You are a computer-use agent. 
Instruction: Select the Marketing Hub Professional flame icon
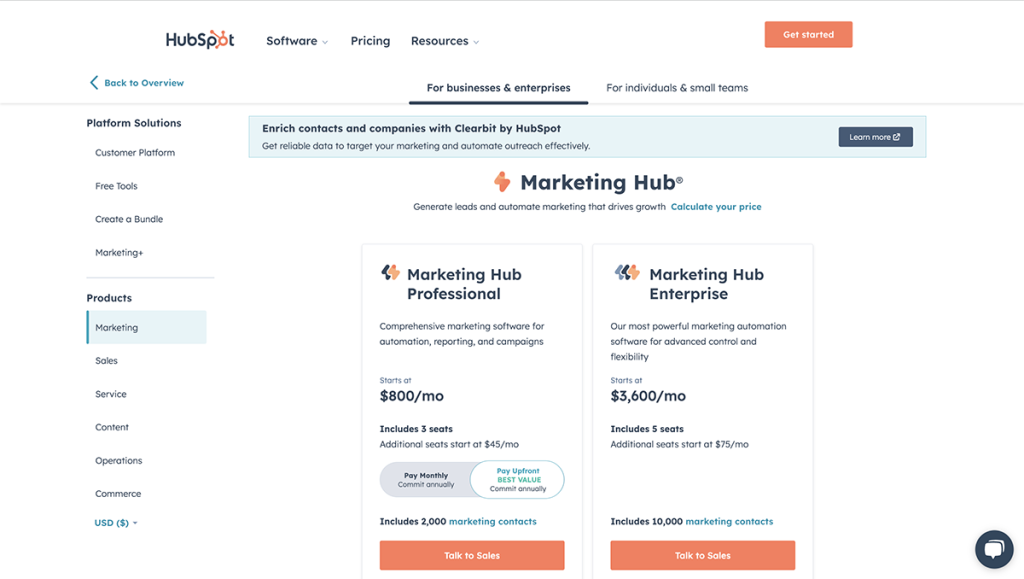click(x=390, y=272)
